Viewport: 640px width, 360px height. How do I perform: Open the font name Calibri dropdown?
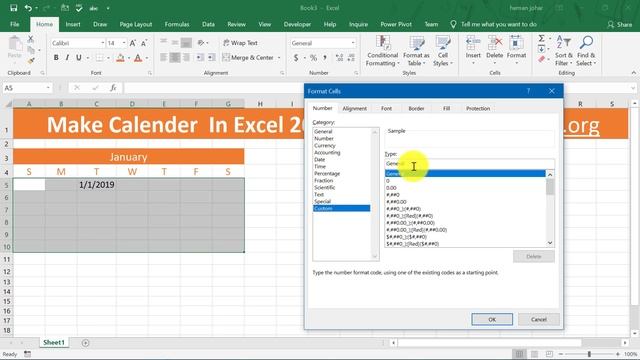click(x=103, y=43)
